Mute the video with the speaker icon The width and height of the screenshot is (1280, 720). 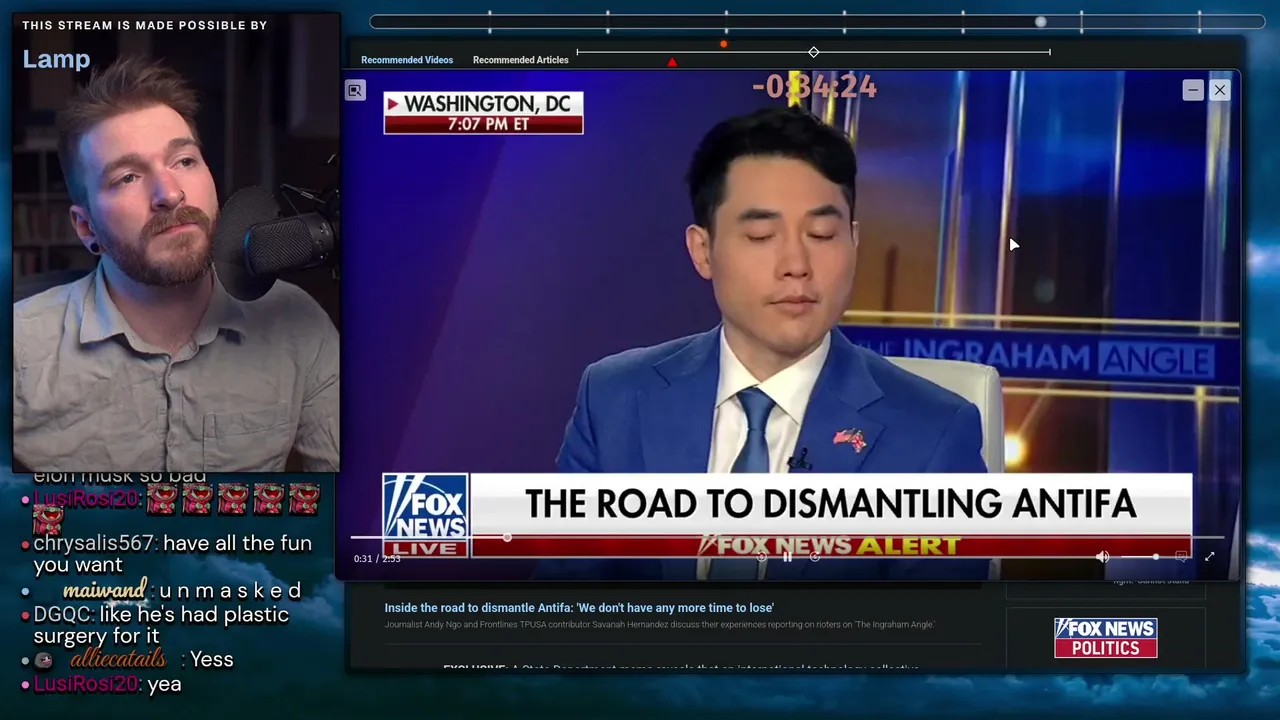click(x=1102, y=557)
